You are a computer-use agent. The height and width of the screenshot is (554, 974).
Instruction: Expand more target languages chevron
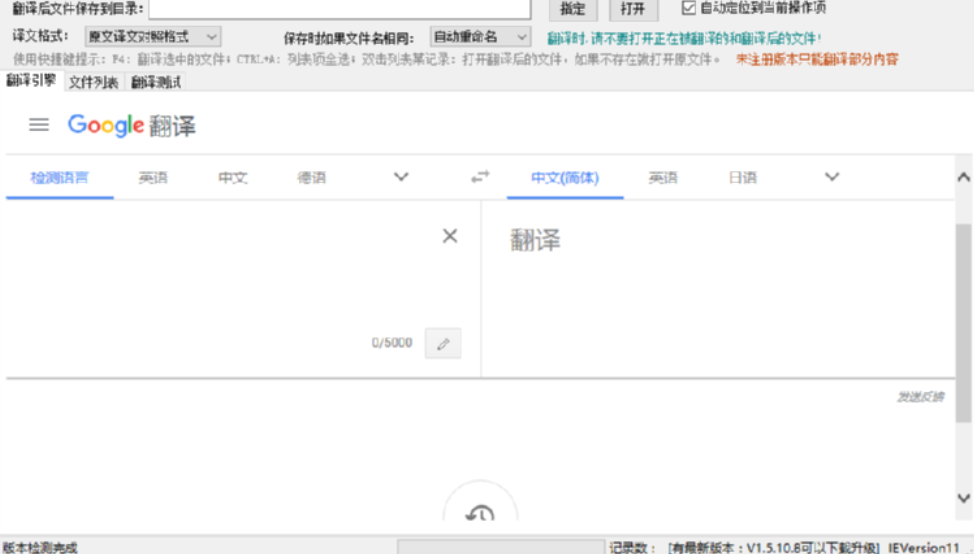click(832, 177)
